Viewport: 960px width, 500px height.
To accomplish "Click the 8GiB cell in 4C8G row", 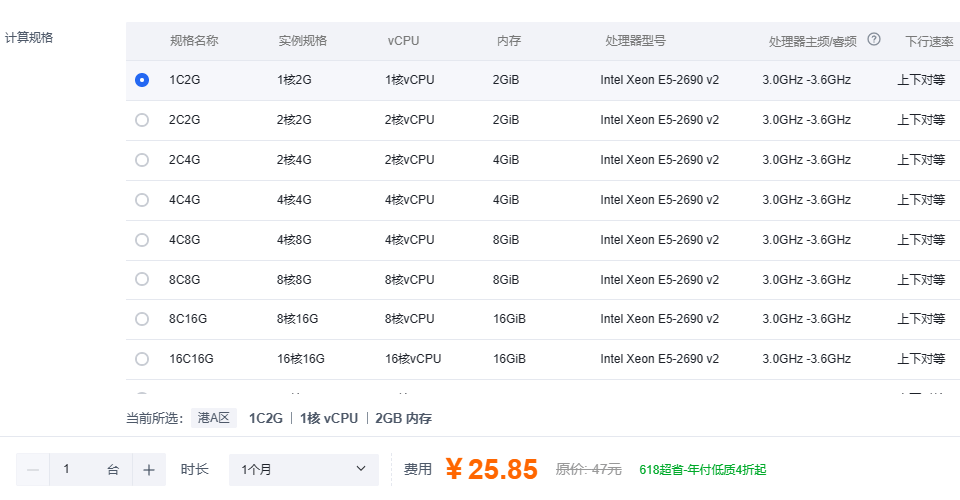I will click(506, 240).
